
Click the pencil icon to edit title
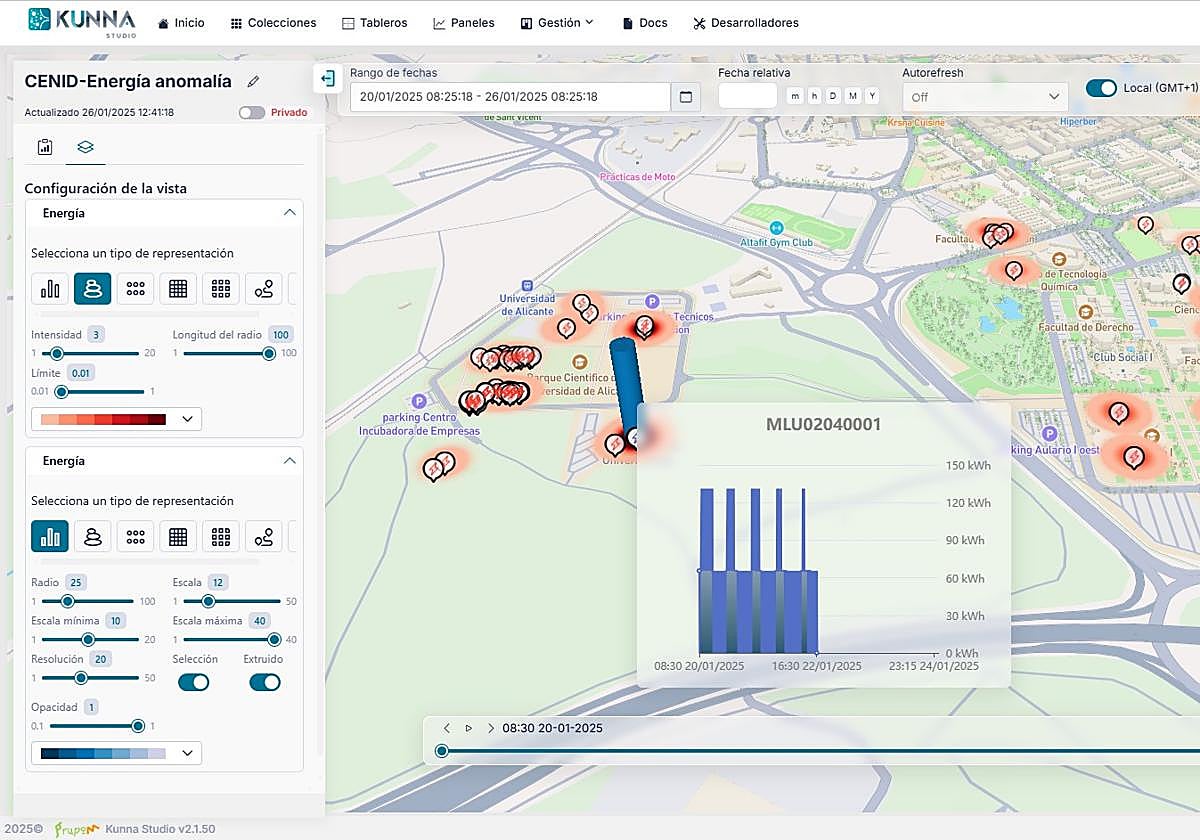coord(253,82)
